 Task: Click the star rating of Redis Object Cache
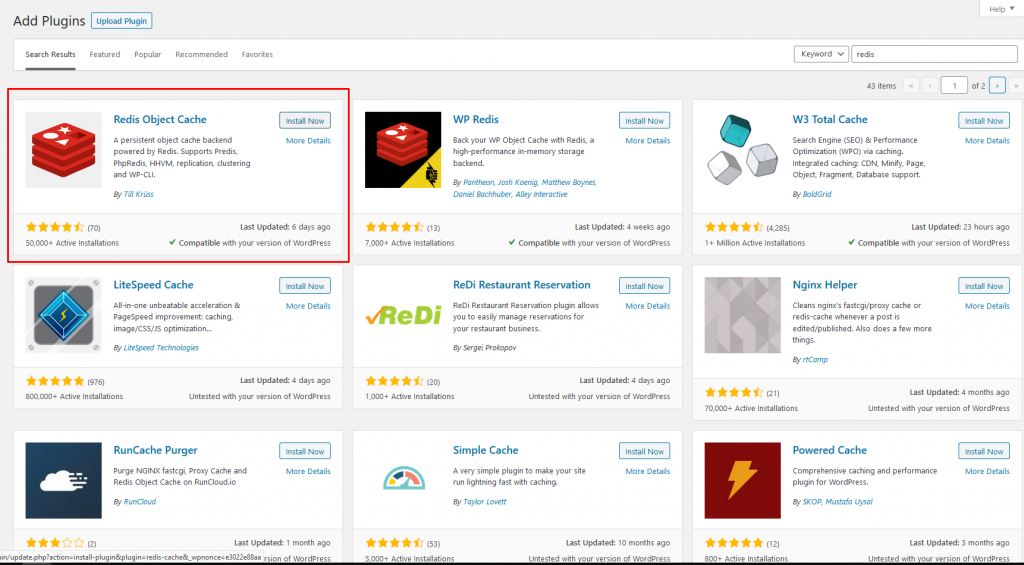(x=55, y=227)
